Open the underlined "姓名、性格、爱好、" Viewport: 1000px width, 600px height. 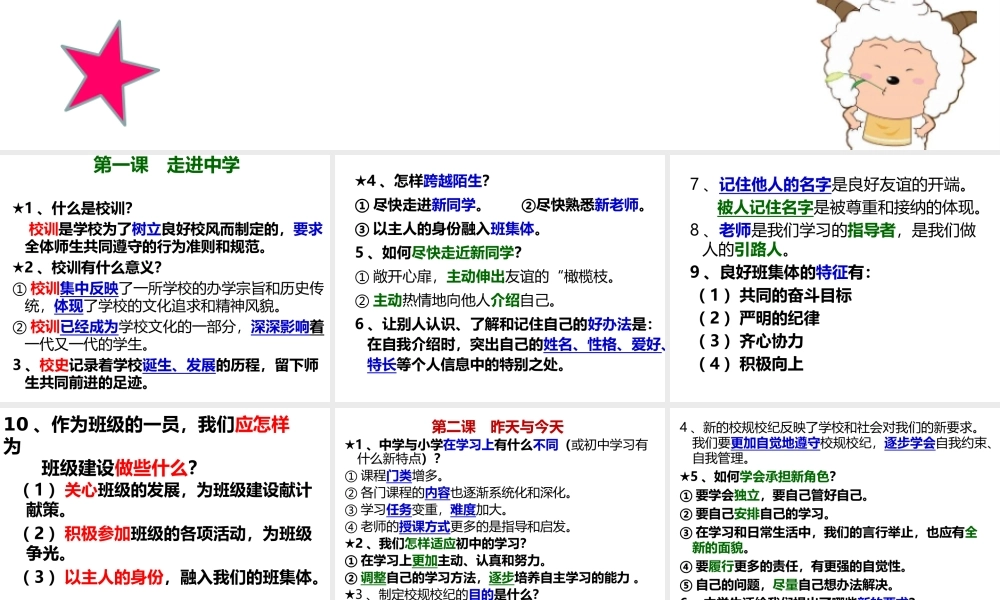[x=605, y=344]
